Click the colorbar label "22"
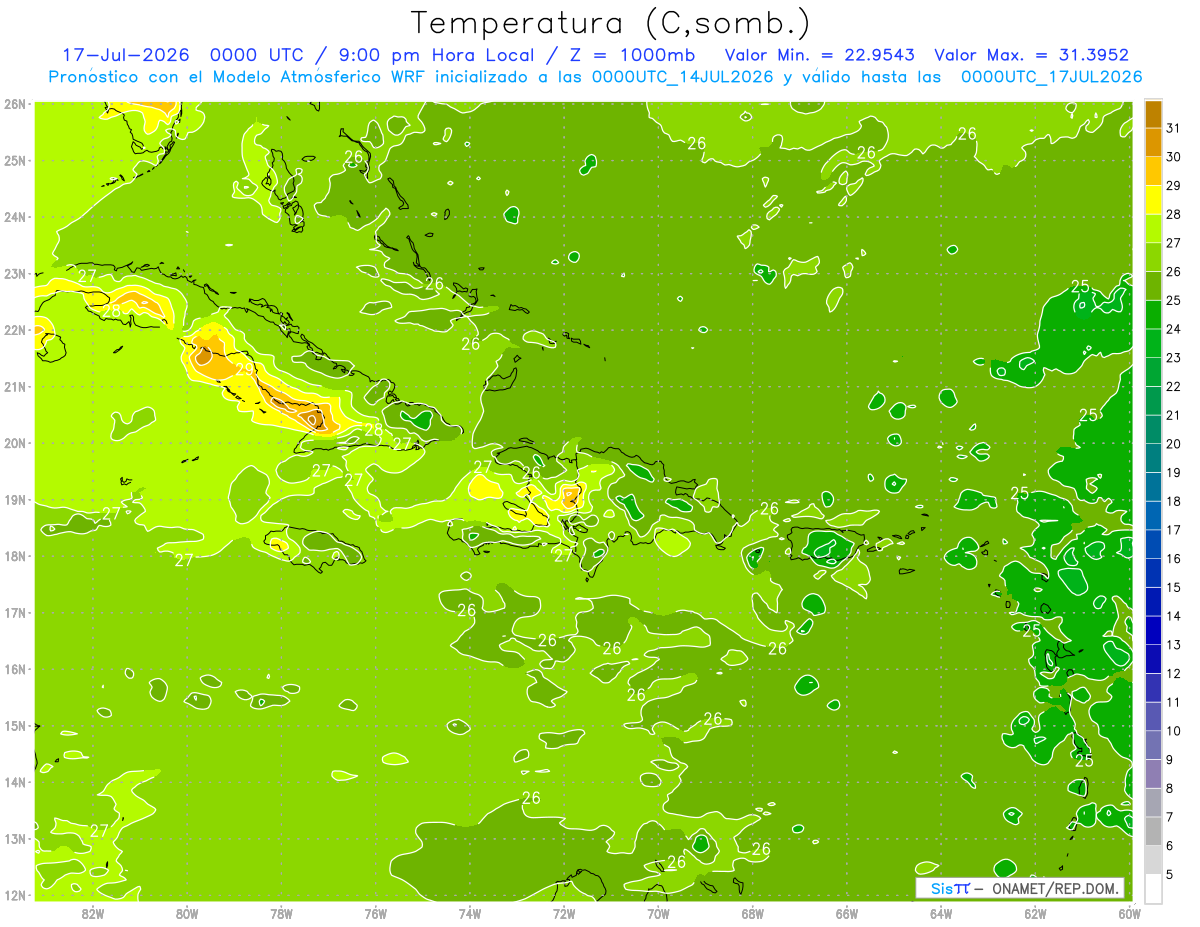1200x927 pixels. 1173,386
